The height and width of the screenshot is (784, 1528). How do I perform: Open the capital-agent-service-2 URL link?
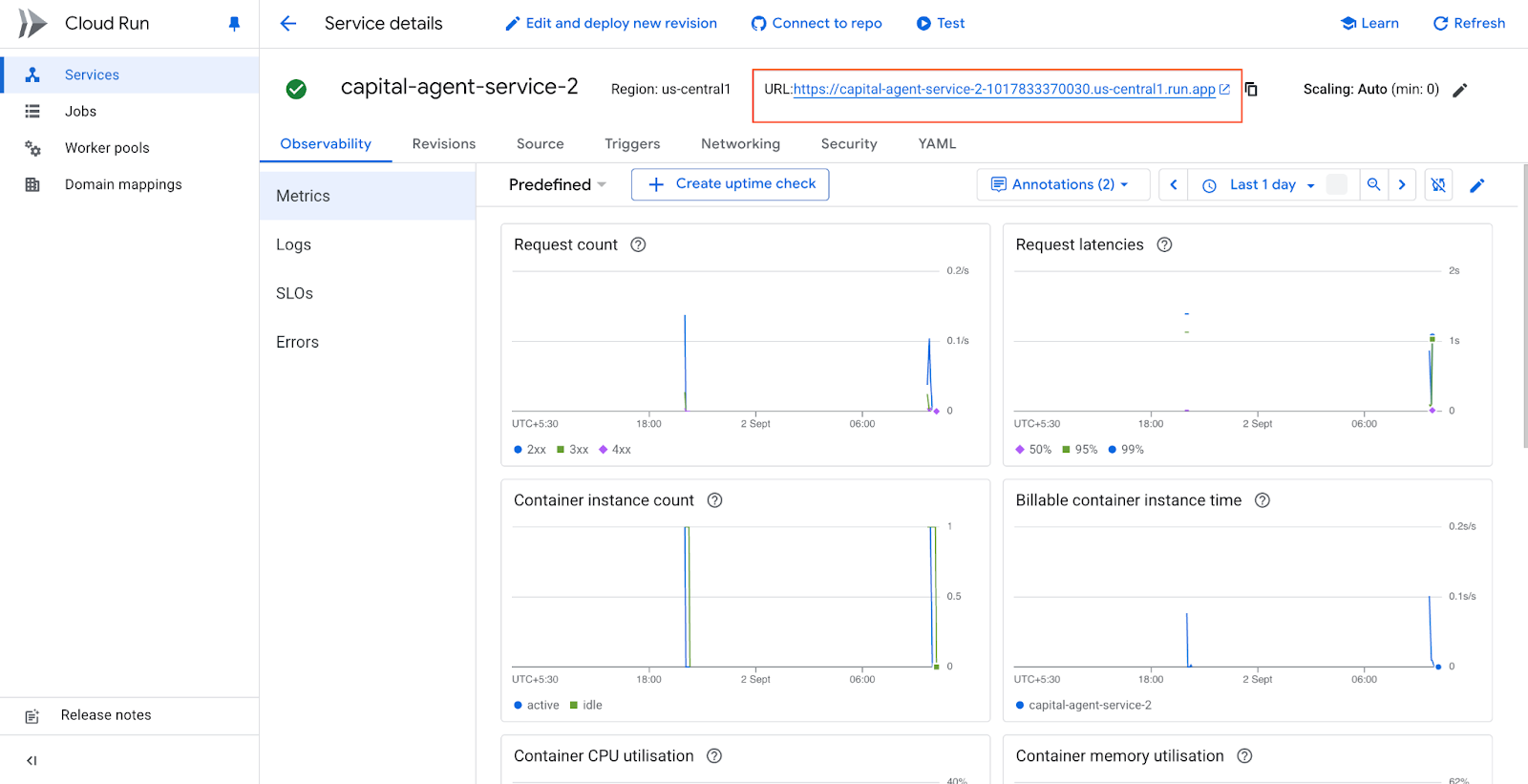coord(1004,90)
